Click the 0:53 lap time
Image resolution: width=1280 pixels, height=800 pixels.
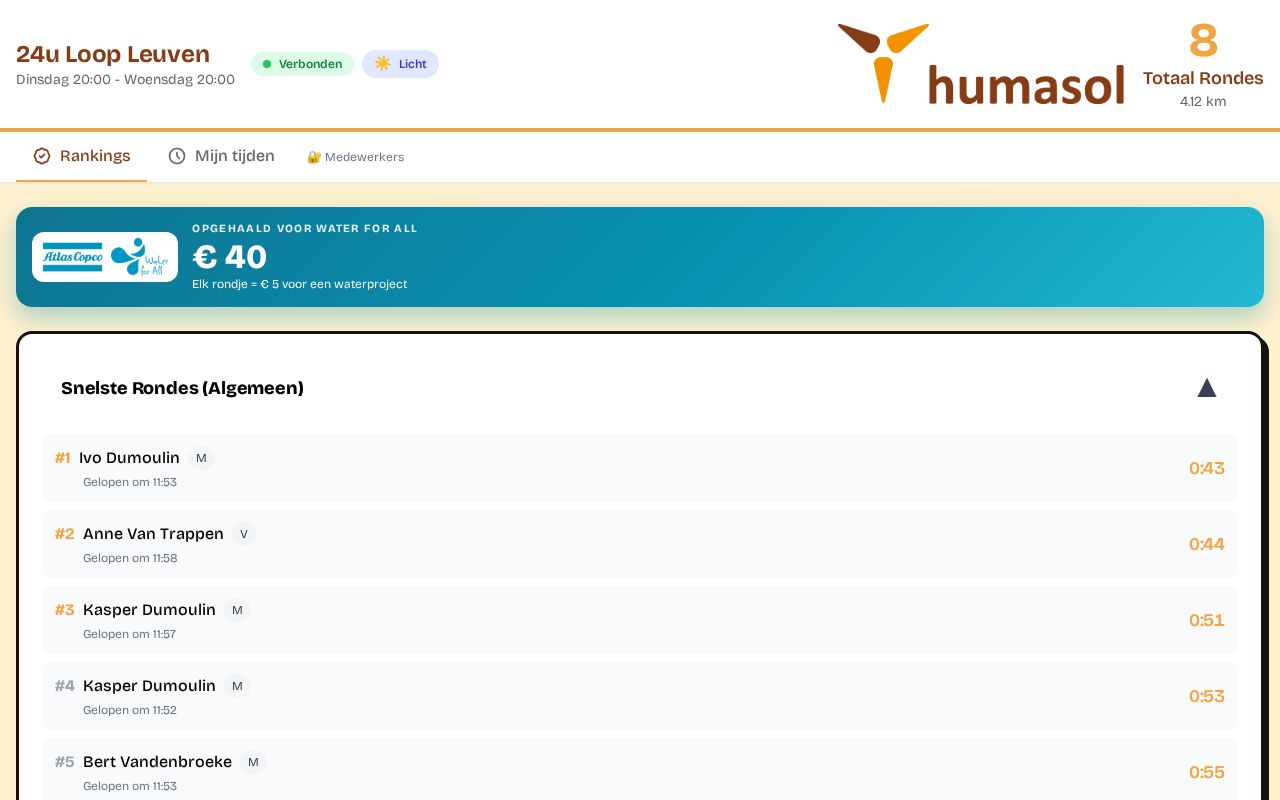tap(1207, 696)
